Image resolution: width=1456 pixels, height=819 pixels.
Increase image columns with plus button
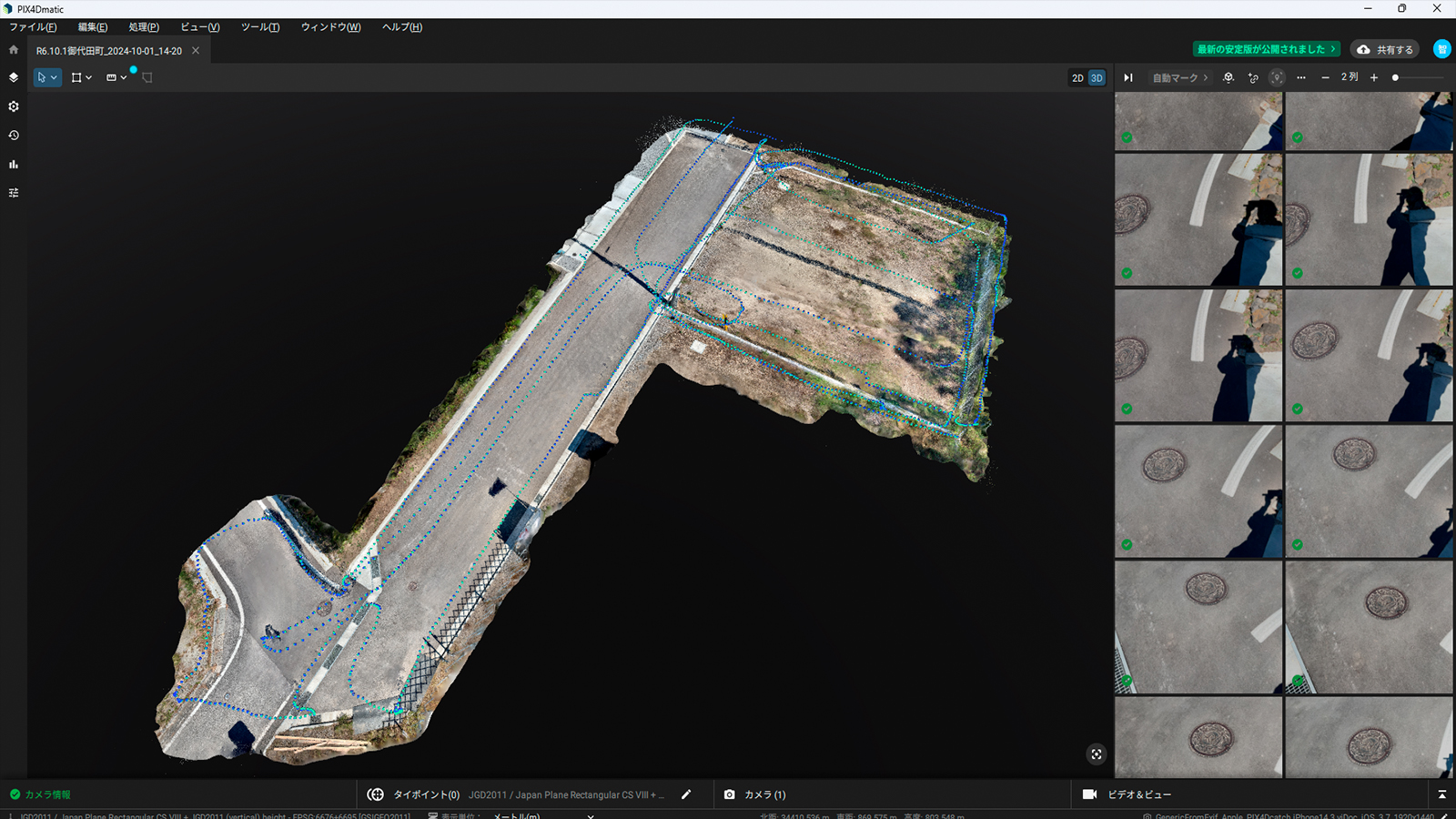pos(1374,77)
